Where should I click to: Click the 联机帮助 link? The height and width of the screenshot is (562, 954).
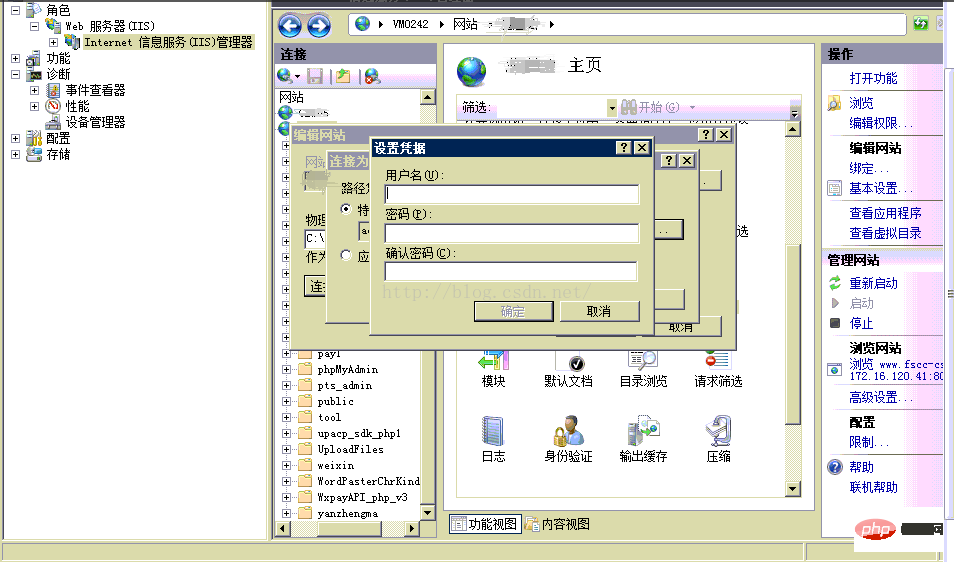pos(873,487)
